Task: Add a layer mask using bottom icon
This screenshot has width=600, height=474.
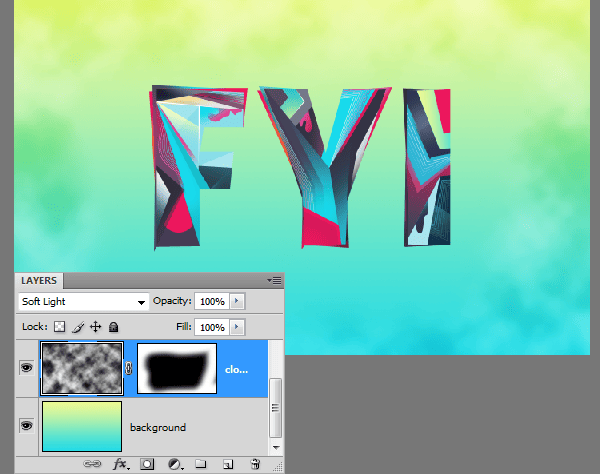Action: pyautogui.click(x=147, y=464)
